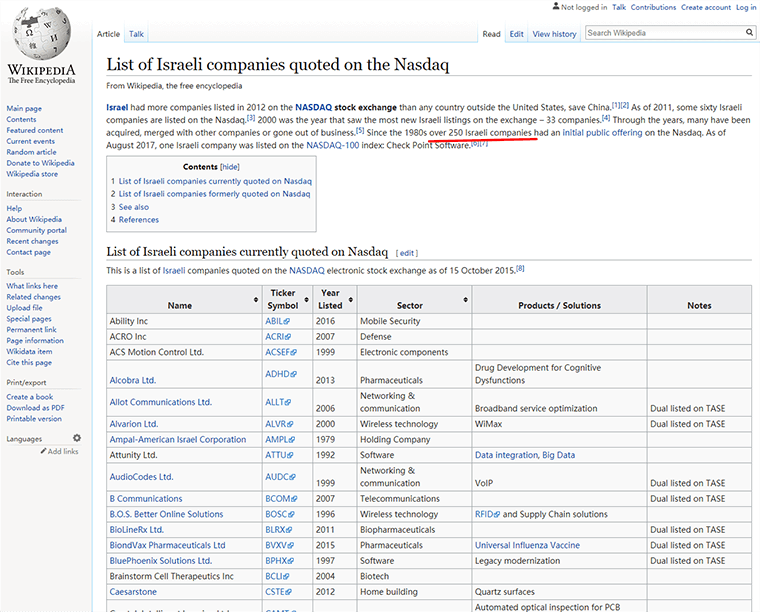Open Allot Communications Ltd. link
Viewport: 760px width, 612px height.
(160, 402)
